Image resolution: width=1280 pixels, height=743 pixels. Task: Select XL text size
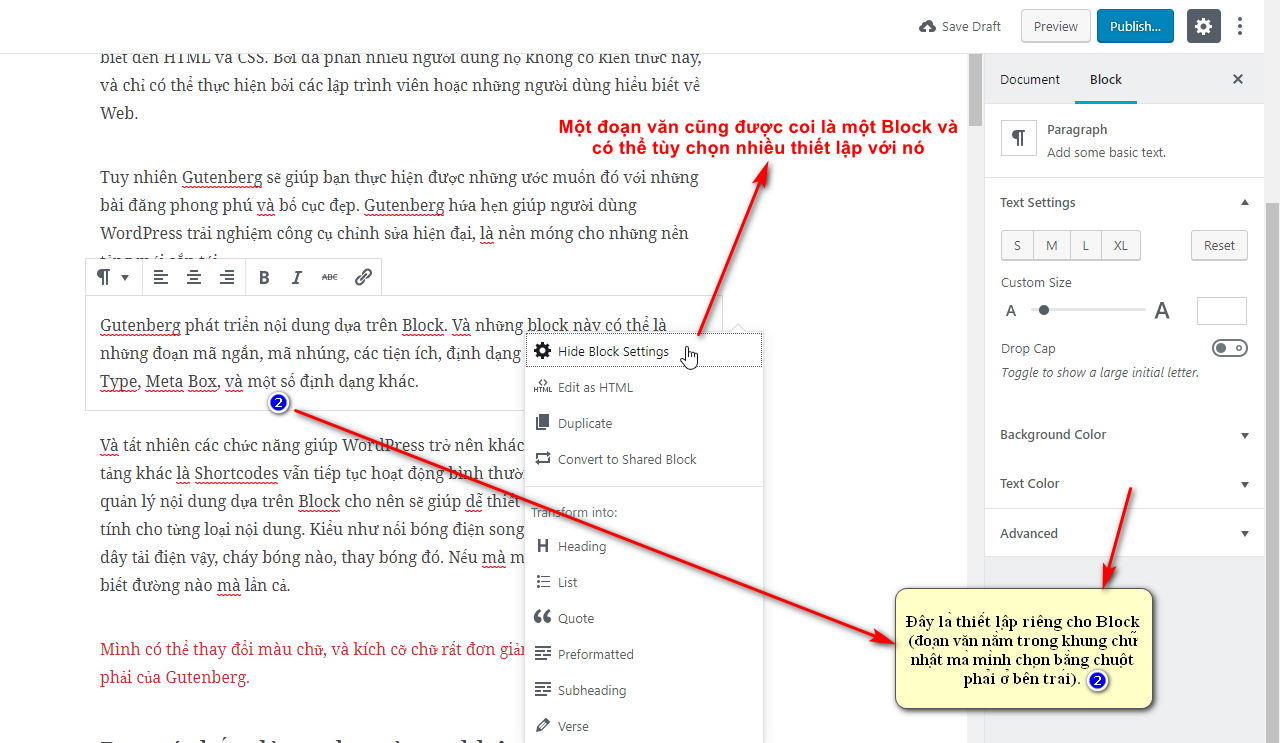pyautogui.click(x=1121, y=245)
